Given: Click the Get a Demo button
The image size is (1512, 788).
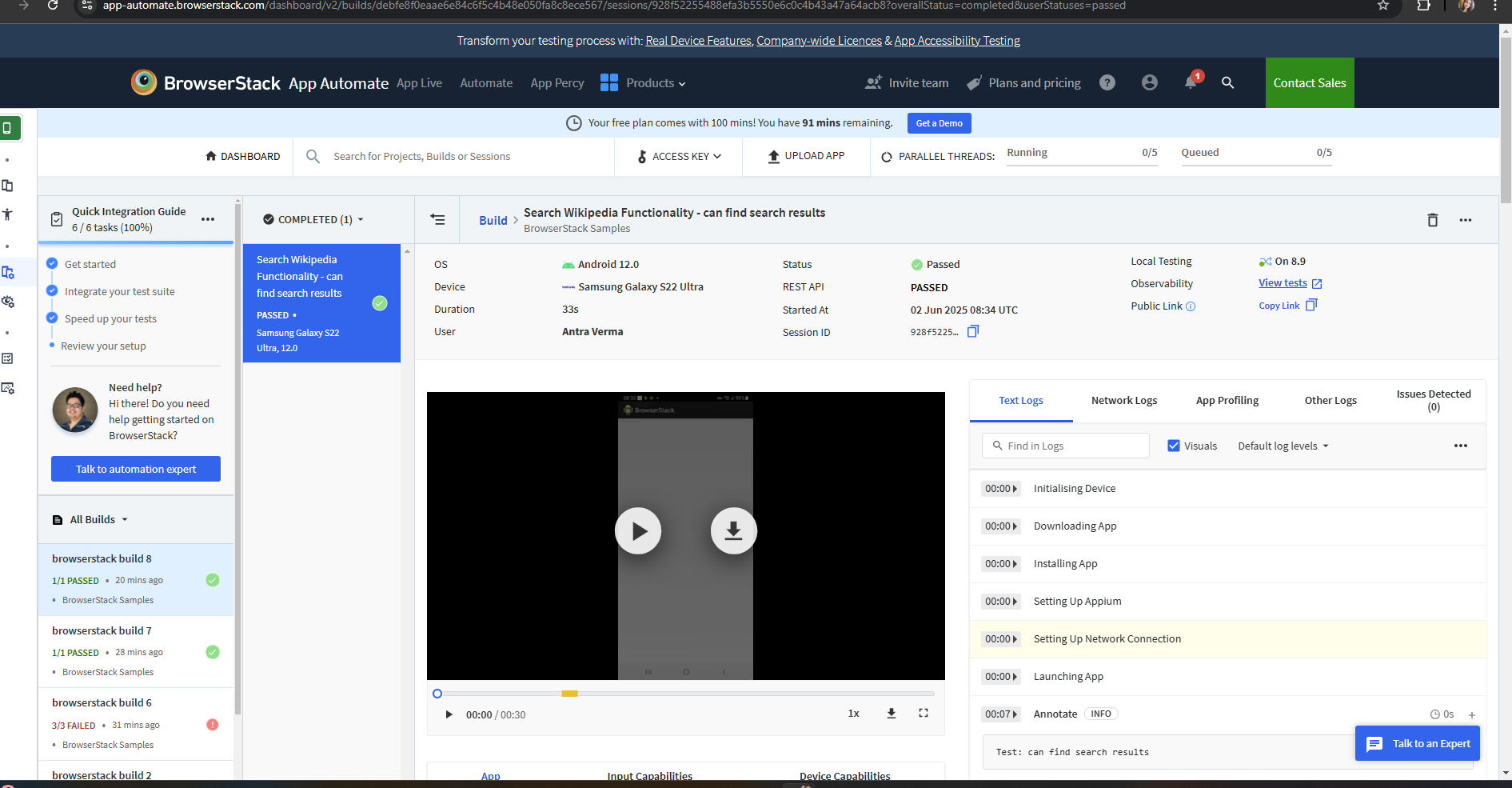Looking at the screenshot, I should (x=940, y=123).
